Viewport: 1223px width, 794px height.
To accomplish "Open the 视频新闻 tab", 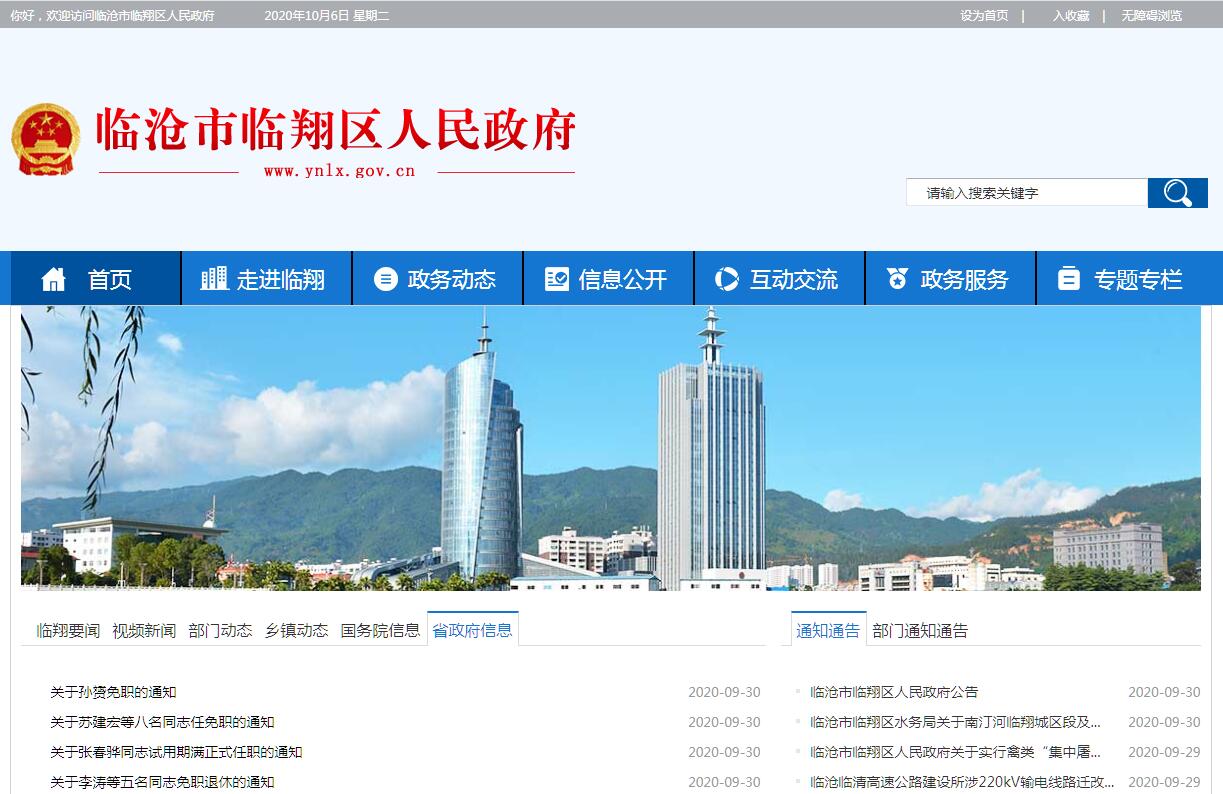I will [144, 630].
